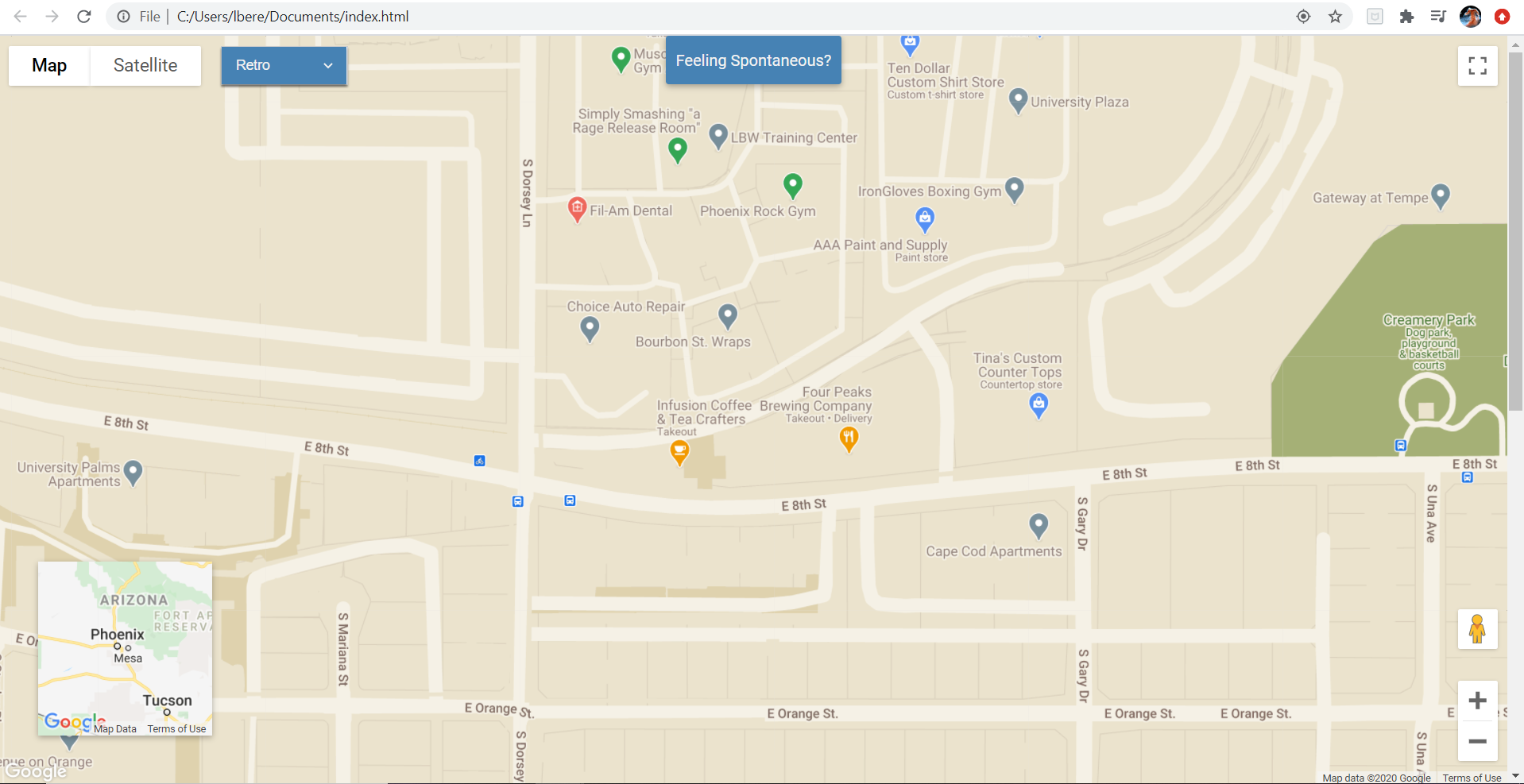1524x784 pixels.
Task: Grab the Street View pegman
Action: 1478,629
